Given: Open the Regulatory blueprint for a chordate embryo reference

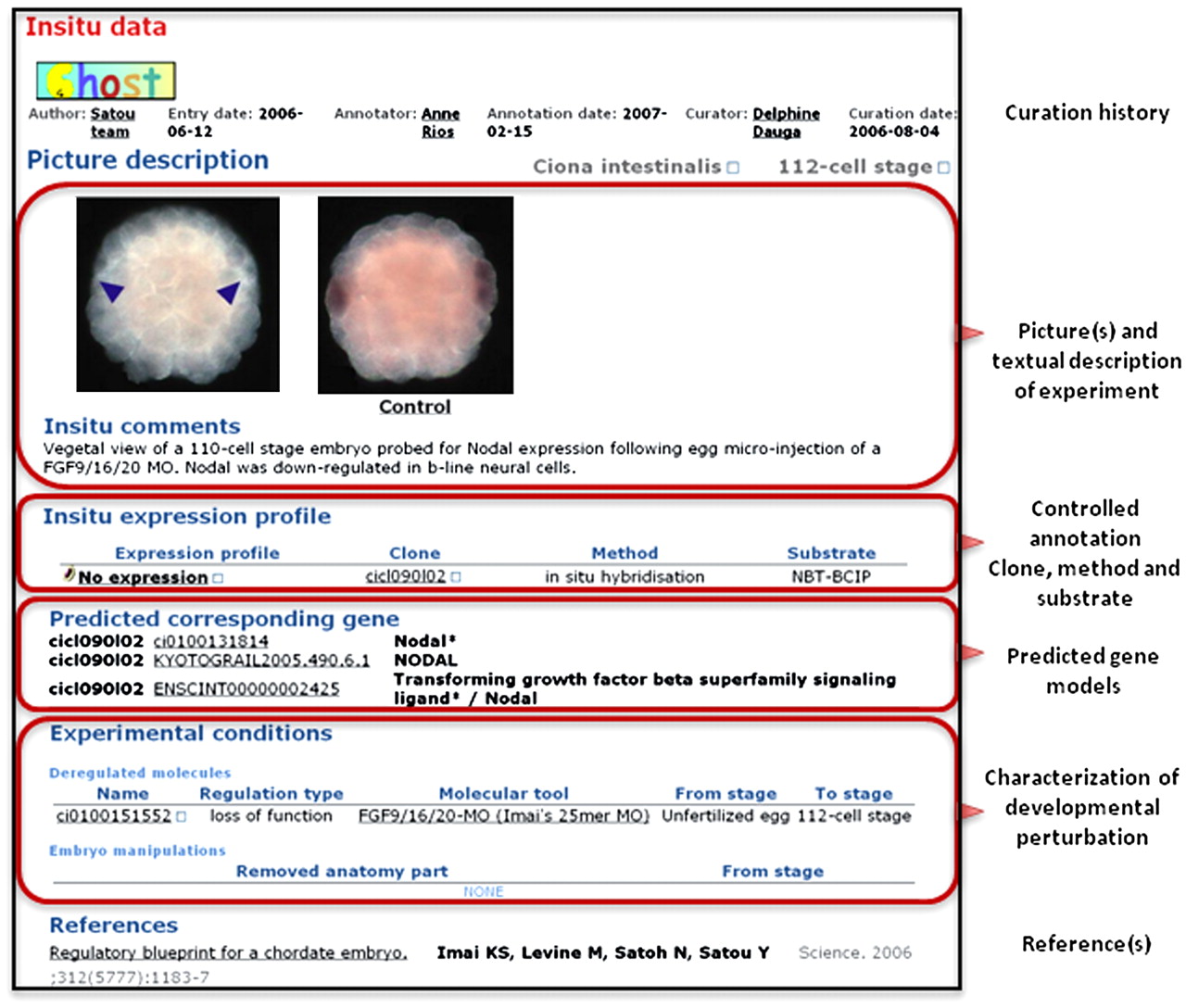Looking at the screenshot, I should [x=228, y=952].
